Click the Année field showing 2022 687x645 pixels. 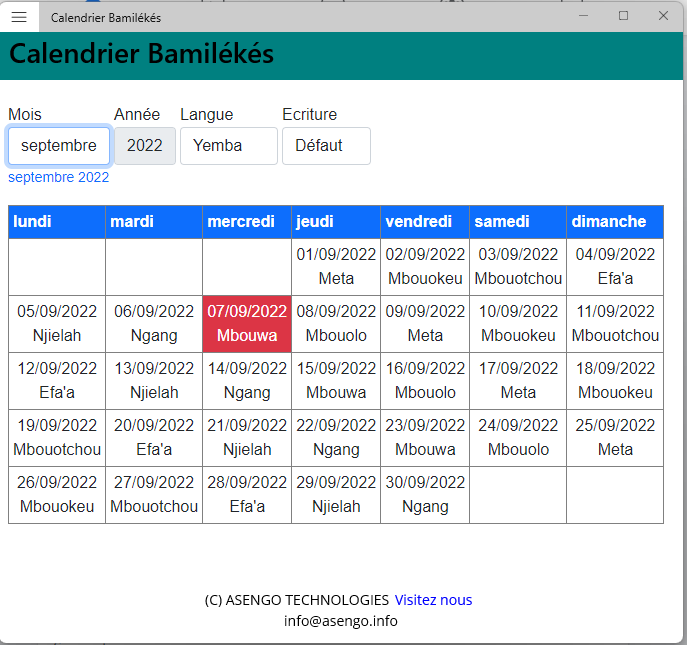pyautogui.click(x=145, y=146)
